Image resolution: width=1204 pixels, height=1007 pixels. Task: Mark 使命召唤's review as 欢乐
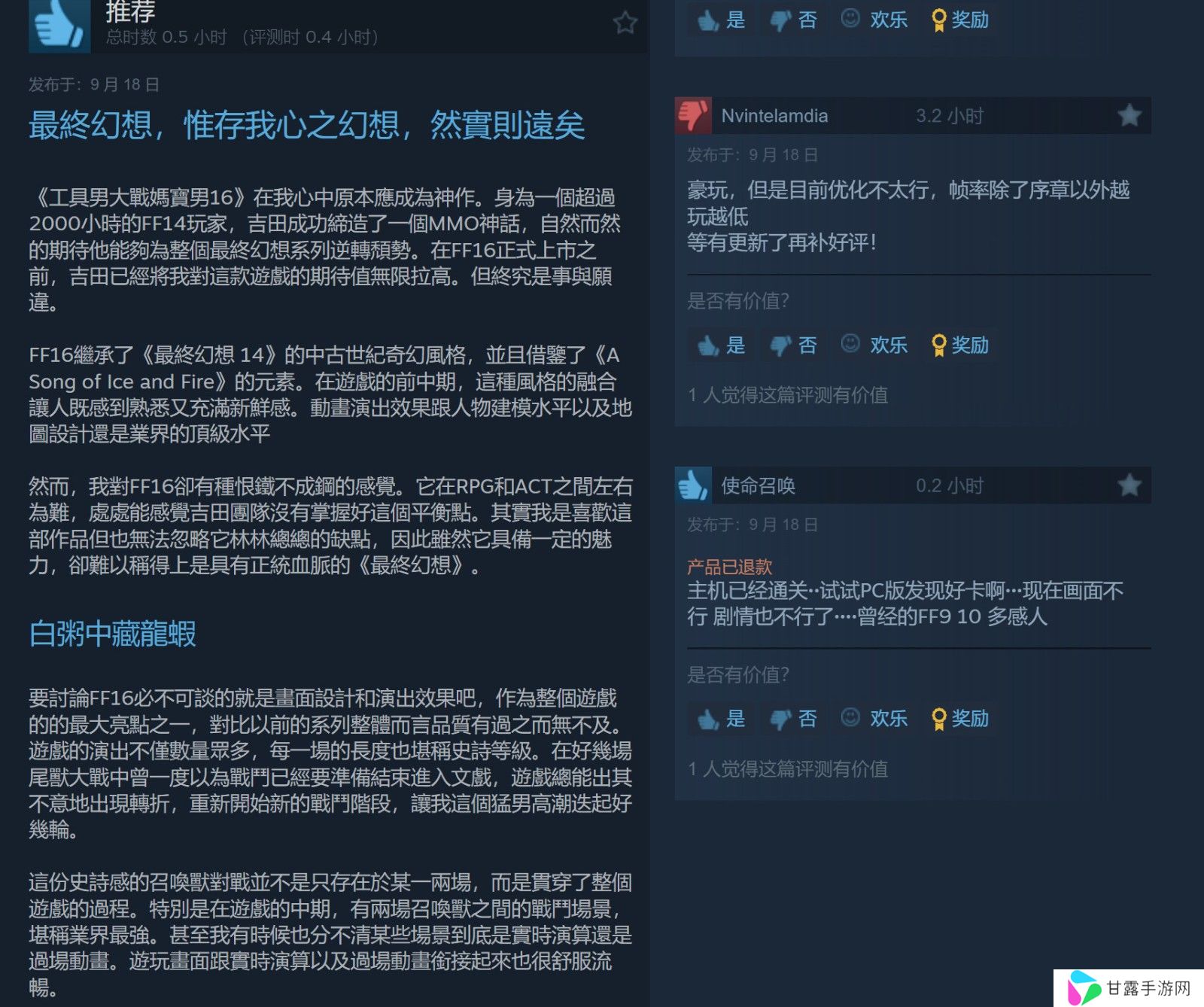tap(874, 719)
